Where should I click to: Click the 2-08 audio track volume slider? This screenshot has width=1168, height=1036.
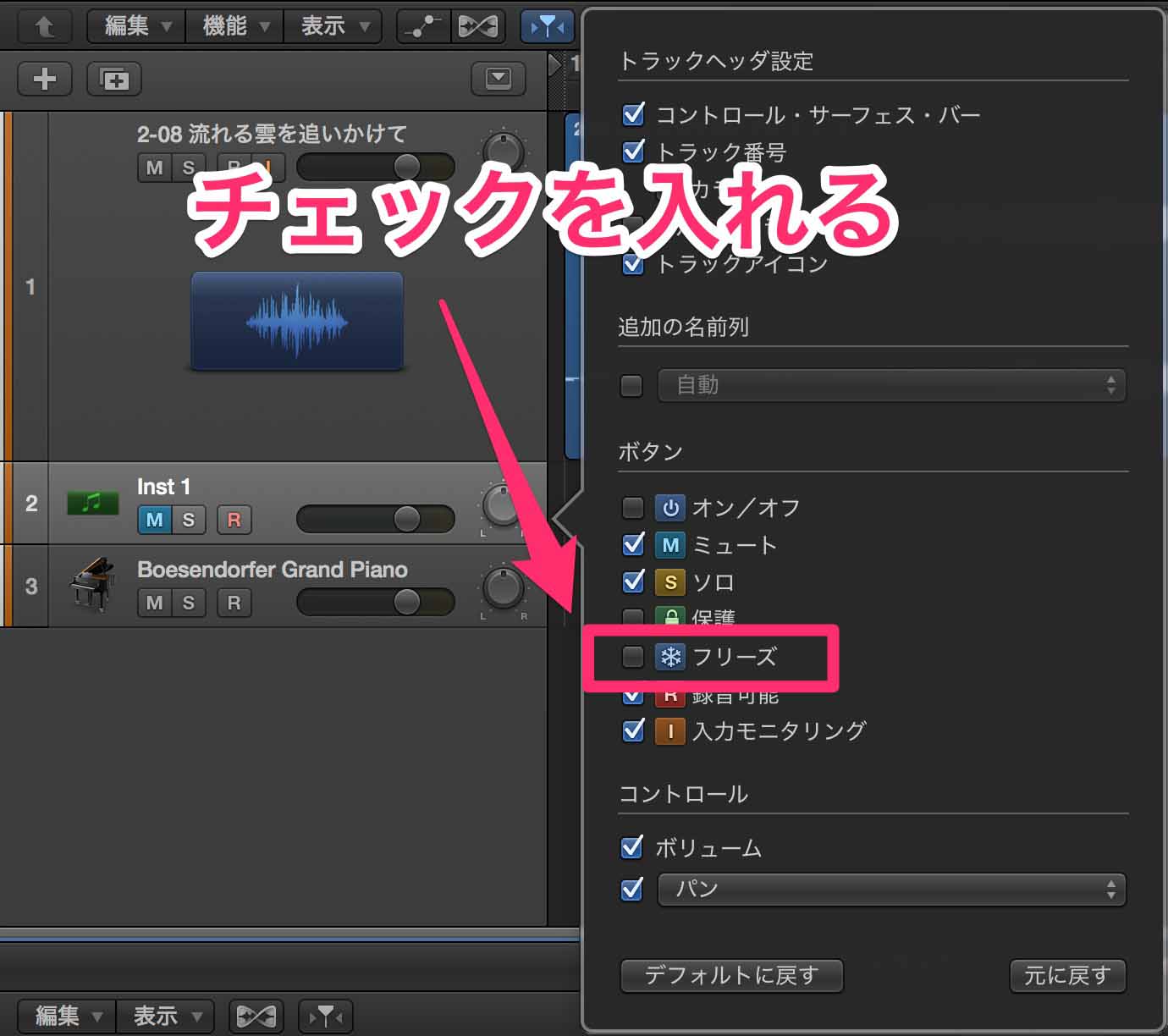click(376, 167)
